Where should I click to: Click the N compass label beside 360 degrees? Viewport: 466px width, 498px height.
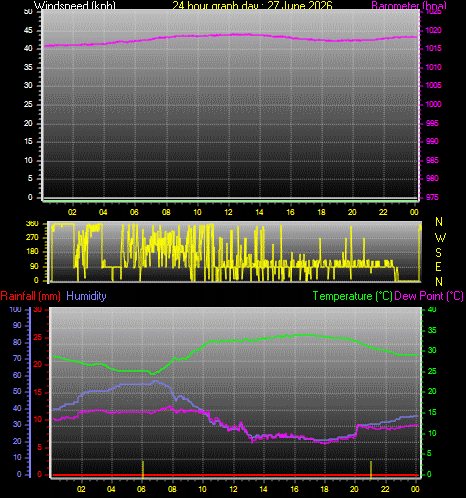click(439, 222)
